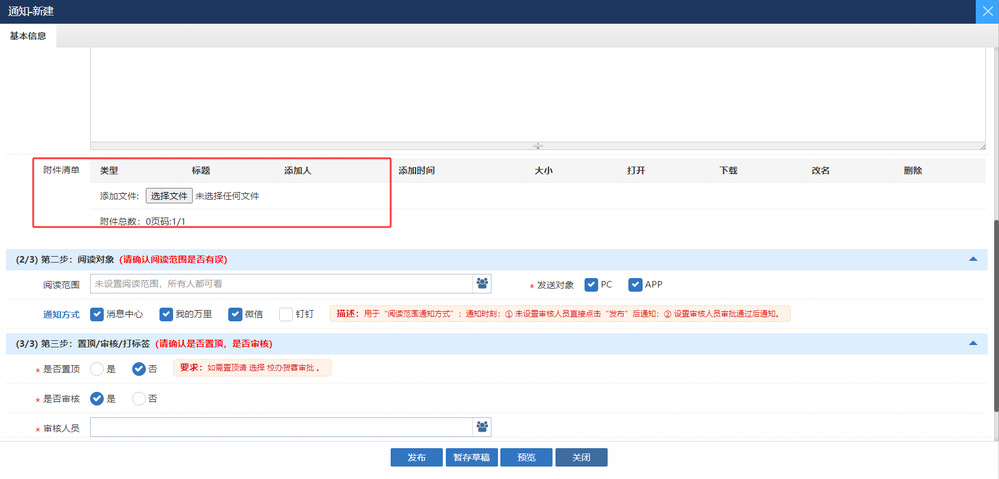Toggle 我的万里 notification checkbox
The image size is (999, 479).
(166, 314)
